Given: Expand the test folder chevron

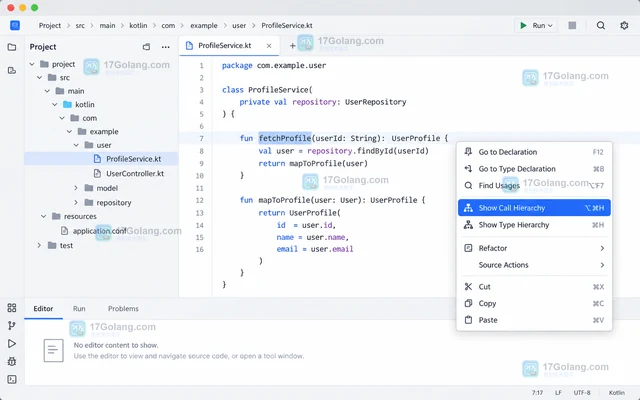Looking at the screenshot, I should coord(39,245).
